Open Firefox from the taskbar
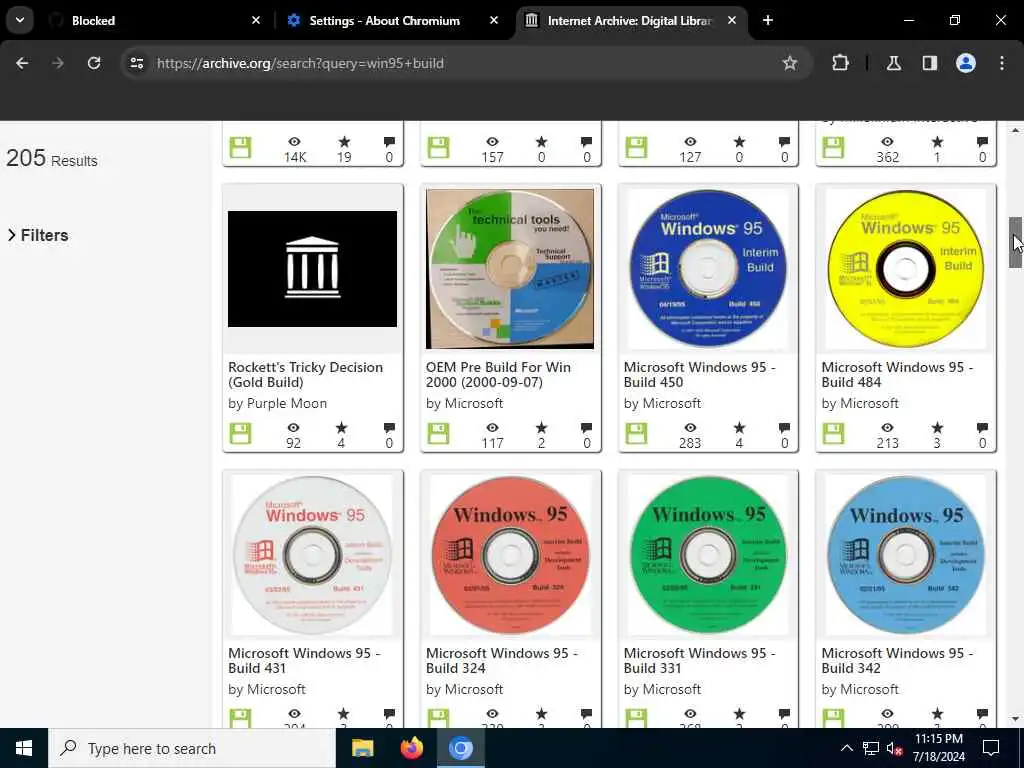Screen dimensions: 1024x768 pos(411,748)
